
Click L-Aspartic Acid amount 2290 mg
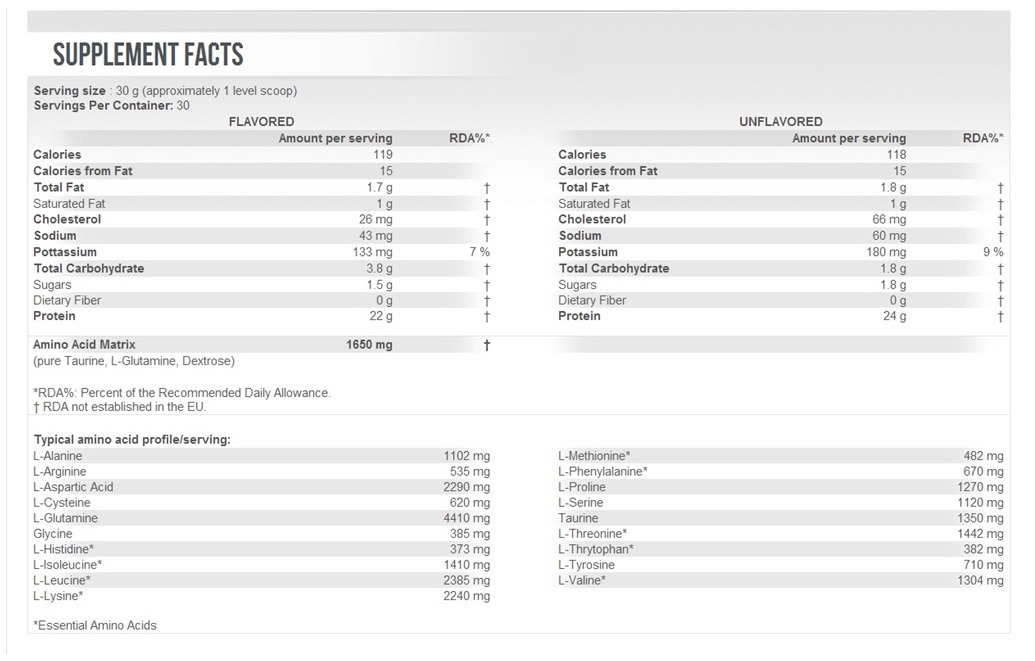pyautogui.click(x=467, y=487)
